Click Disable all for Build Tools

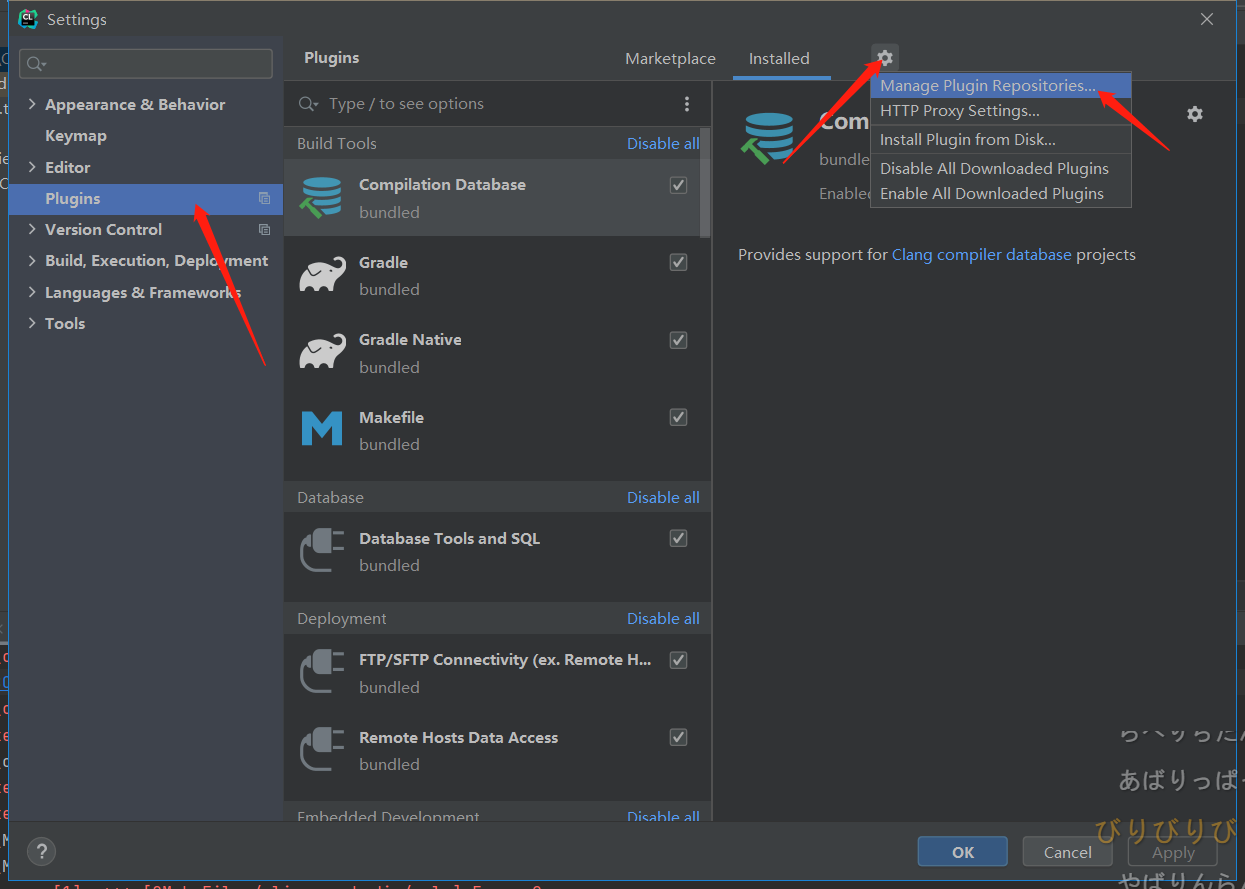[x=663, y=144]
